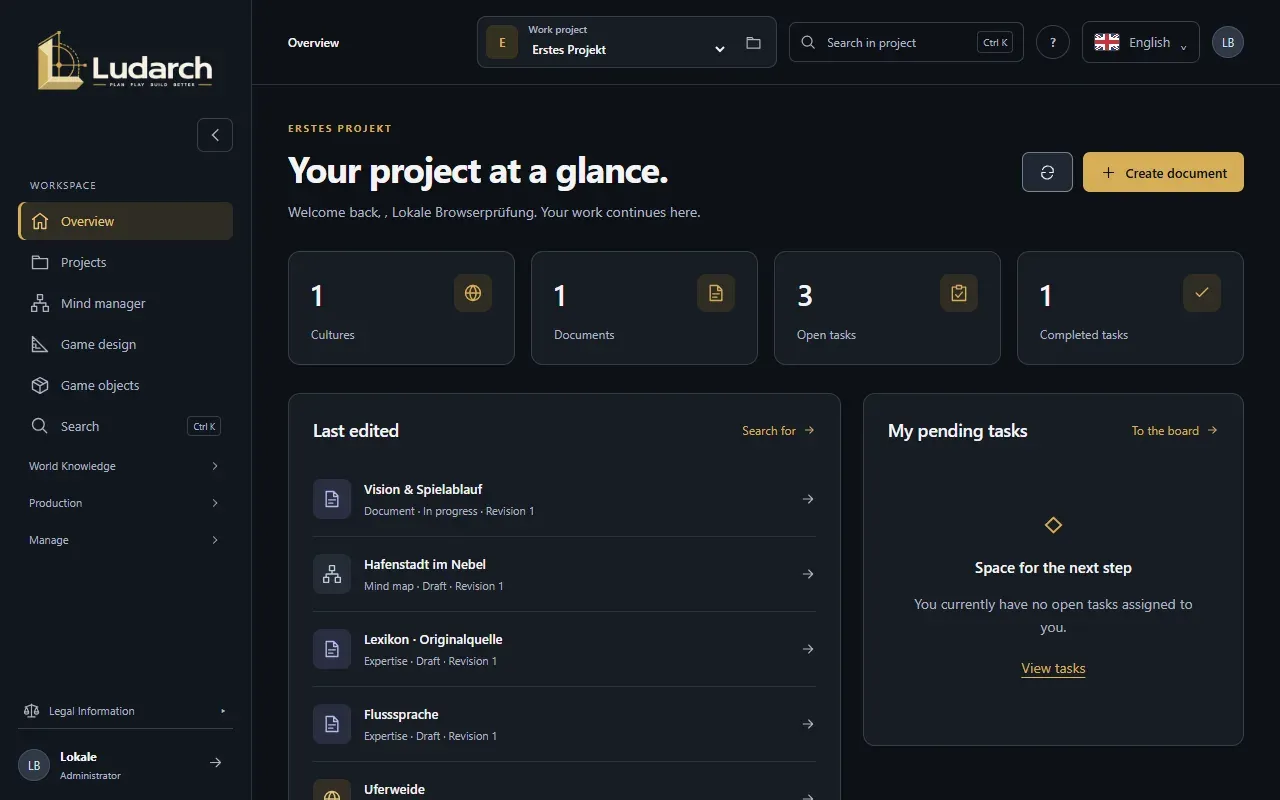Open Projects in the sidebar

coord(125,262)
